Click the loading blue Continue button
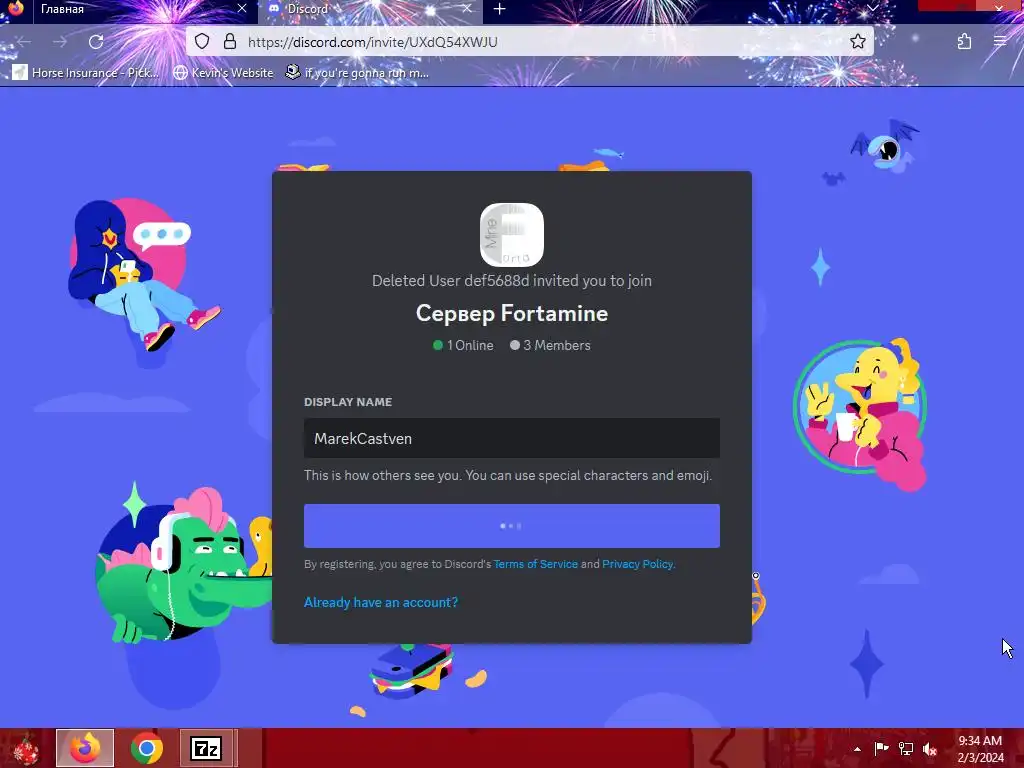 click(x=512, y=526)
